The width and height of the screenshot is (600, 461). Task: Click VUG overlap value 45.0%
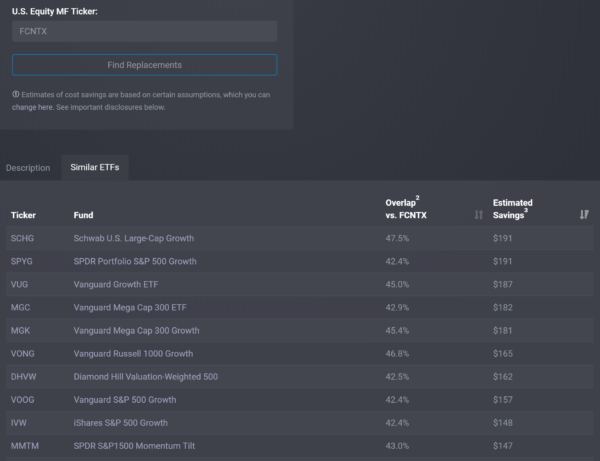click(x=397, y=284)
